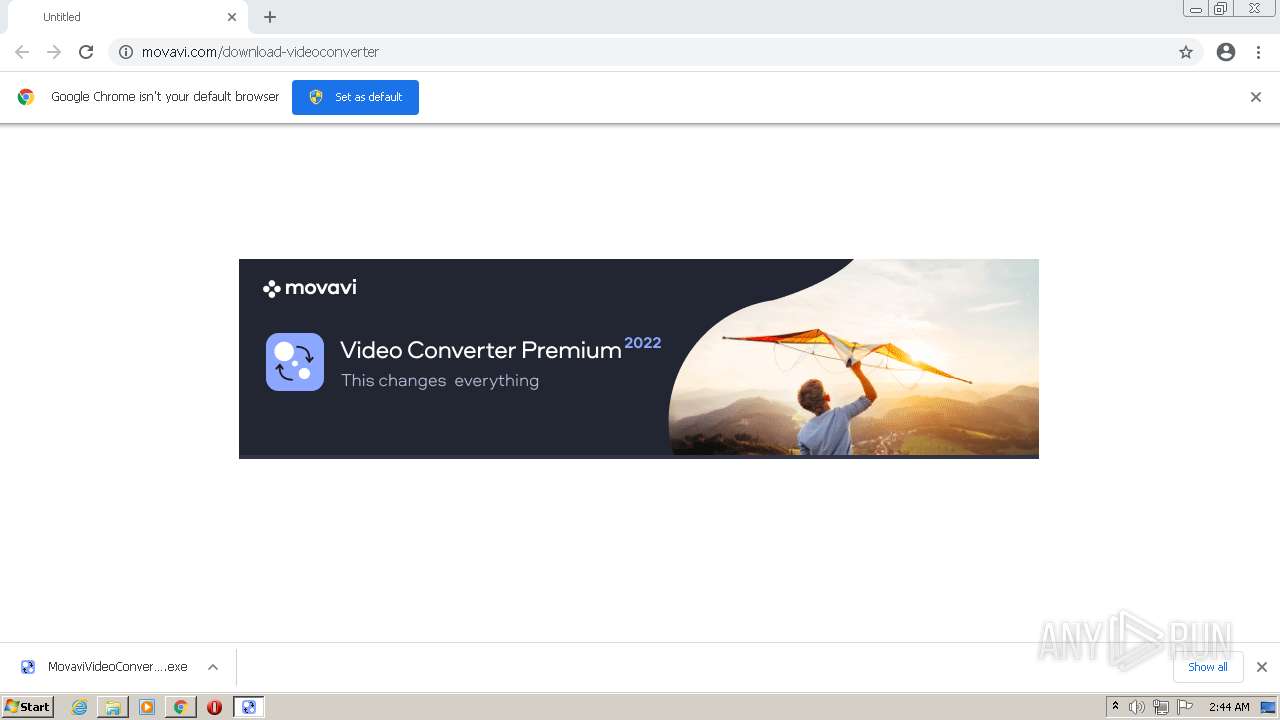
Task: Show all downloads
Action: [1208, 667]
